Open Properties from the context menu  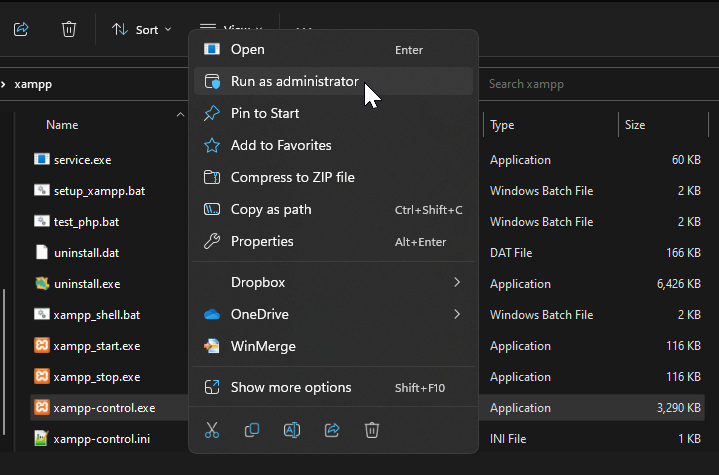(x=333, y=242)
